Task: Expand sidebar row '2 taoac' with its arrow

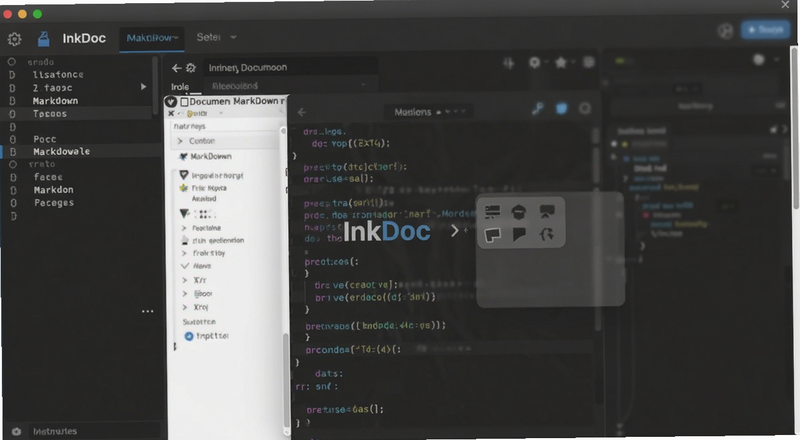Action: (143, 87)
